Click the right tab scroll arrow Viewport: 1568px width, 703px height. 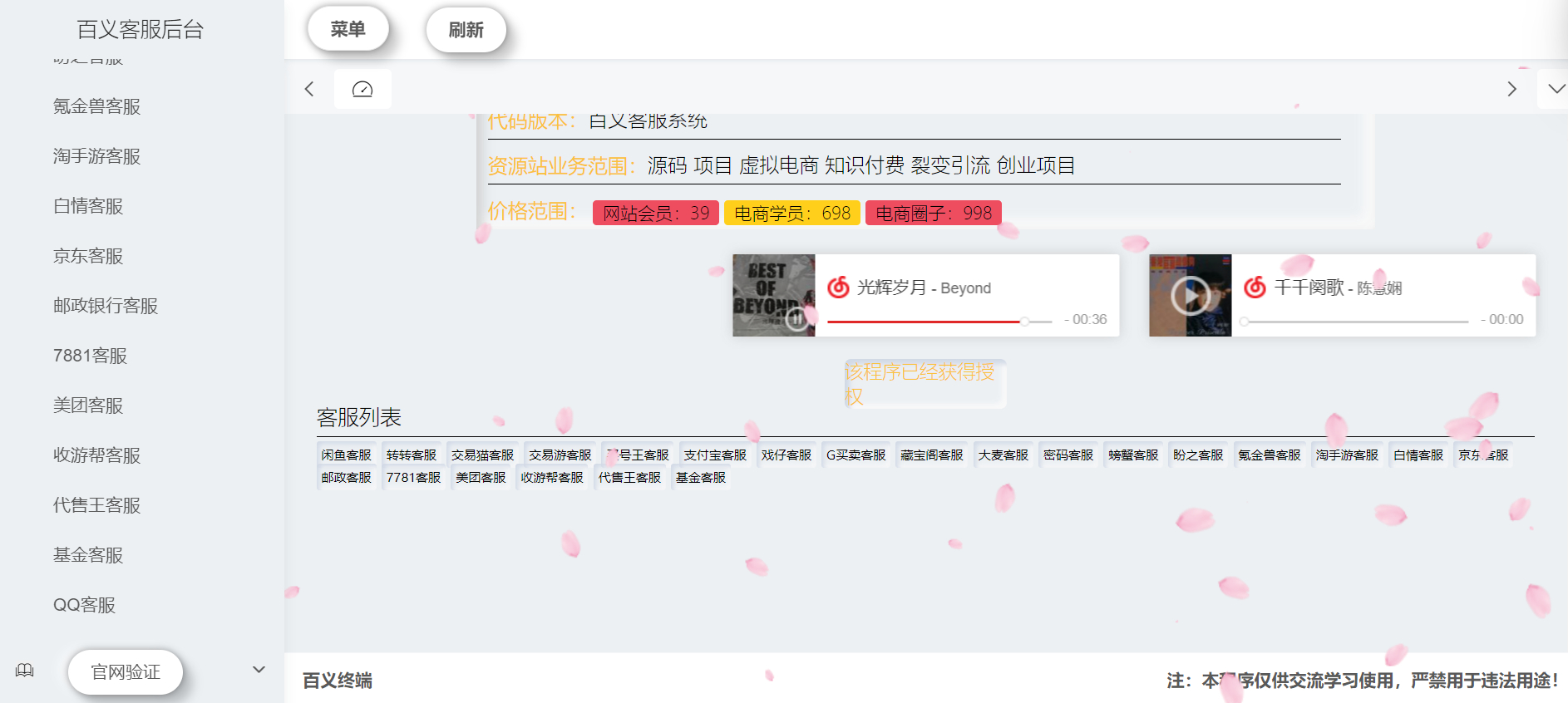click(1511, 89)
